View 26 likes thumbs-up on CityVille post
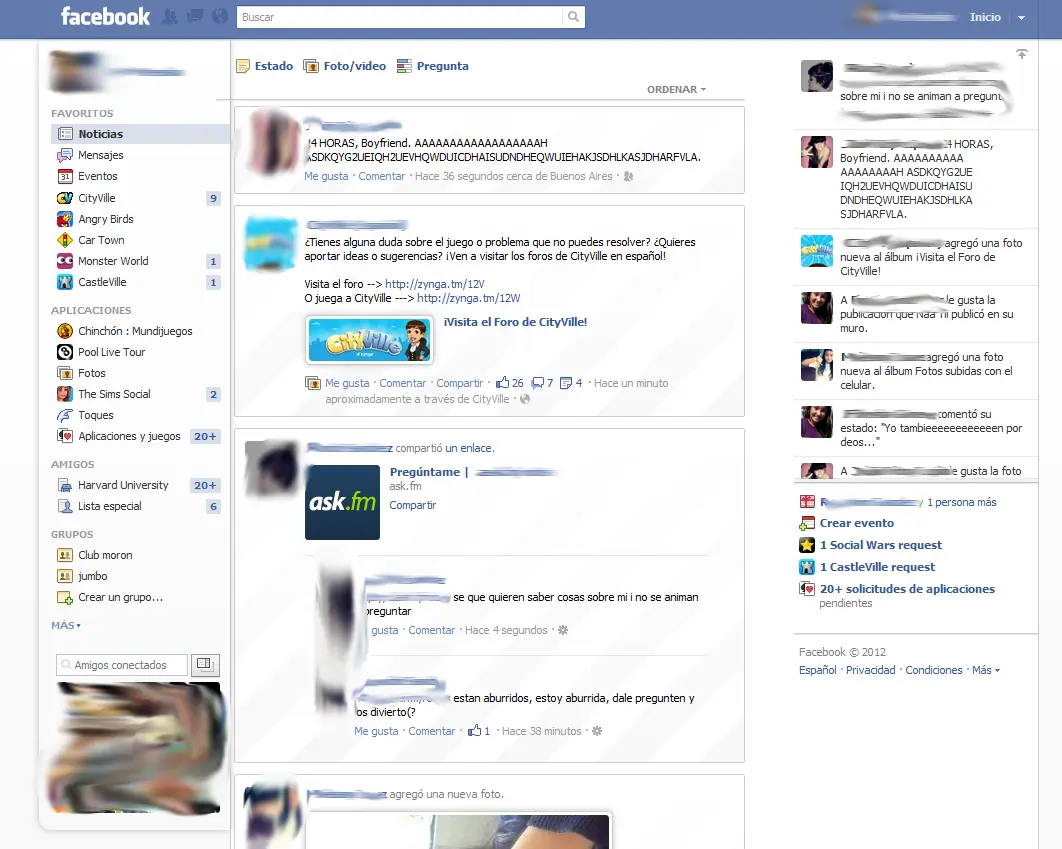Viewport: 1062px width, 849px height. click(x=509, y=383)
